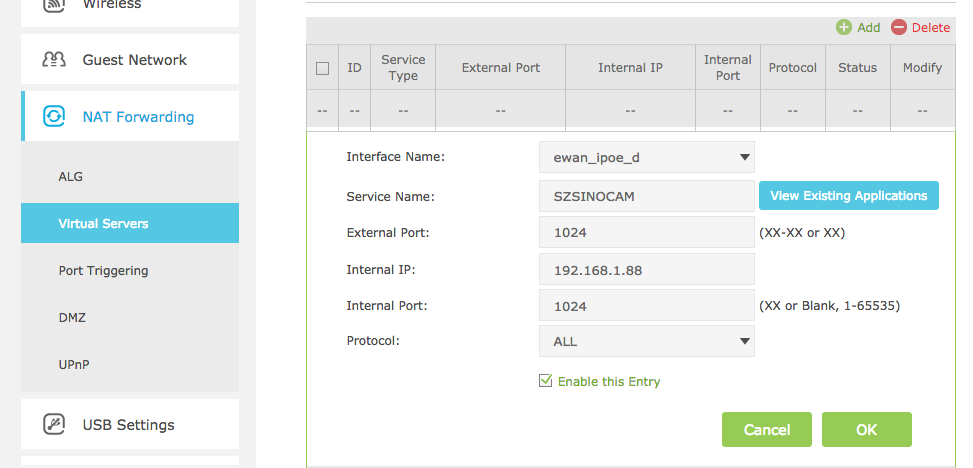Image resolution: width=973 pixels, height=468 pixels.
Task: Click the red Delete minus icon
Action: pos(899,27)
